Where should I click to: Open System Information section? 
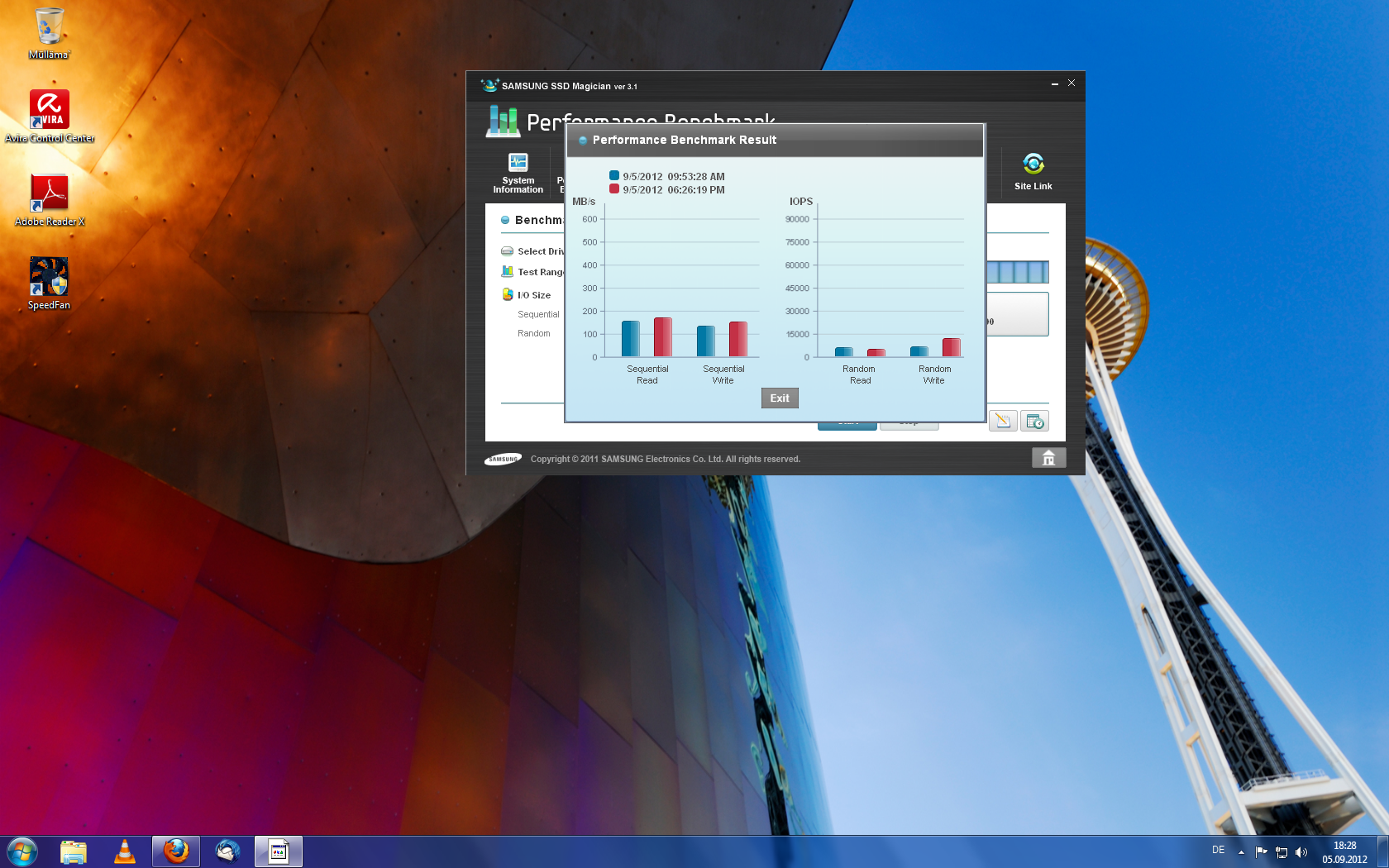tap(518, 173)
